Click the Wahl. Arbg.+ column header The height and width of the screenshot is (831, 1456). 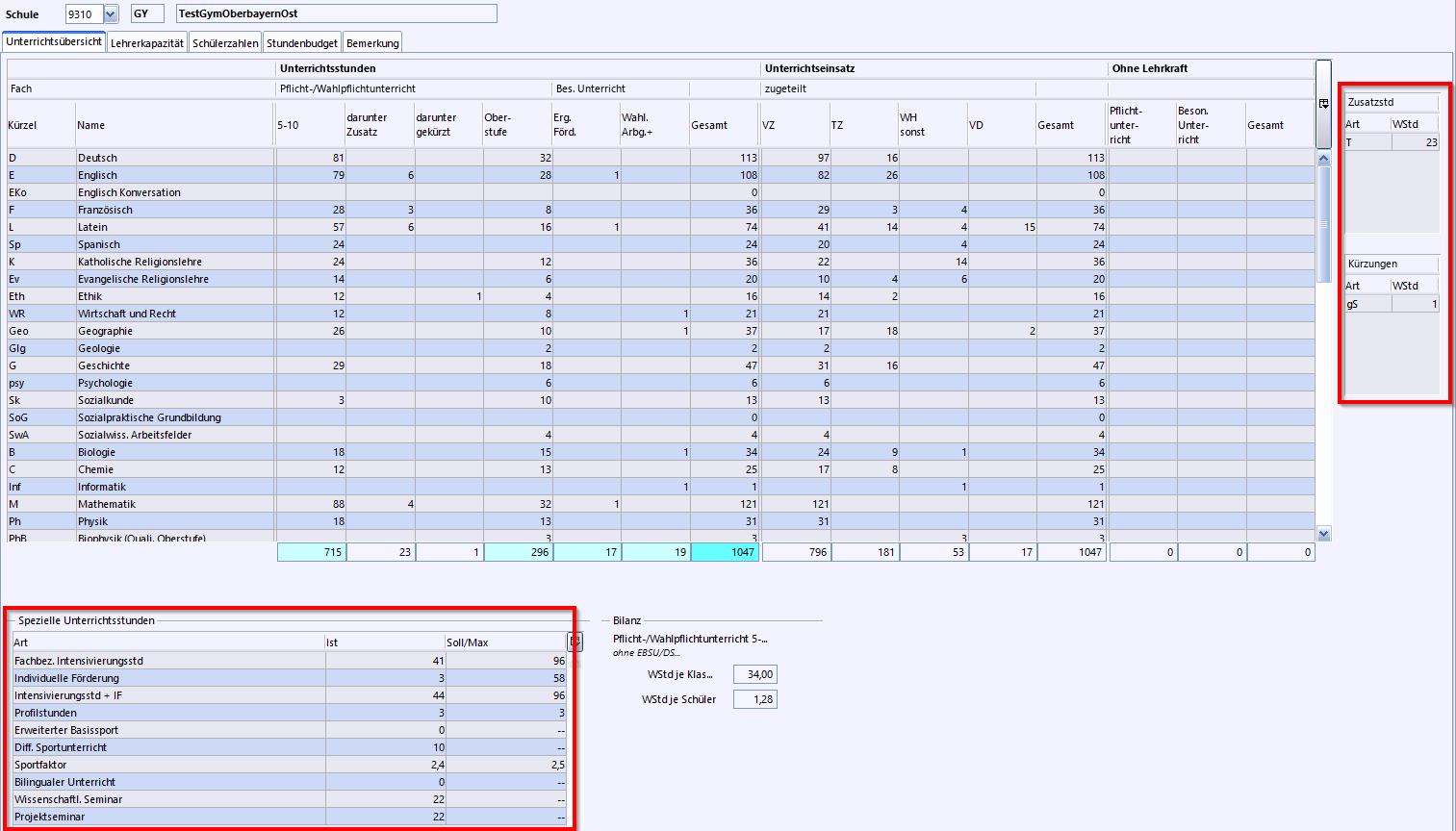[655, 125]
